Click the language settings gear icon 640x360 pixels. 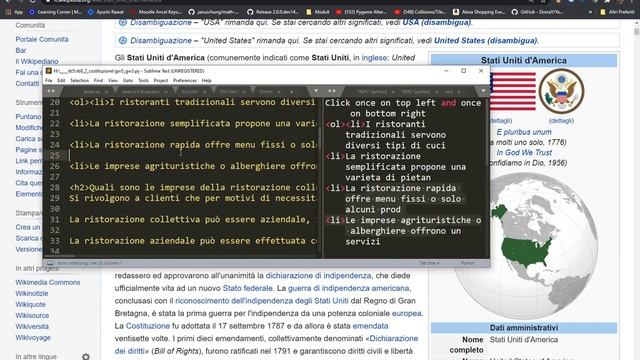86,356
